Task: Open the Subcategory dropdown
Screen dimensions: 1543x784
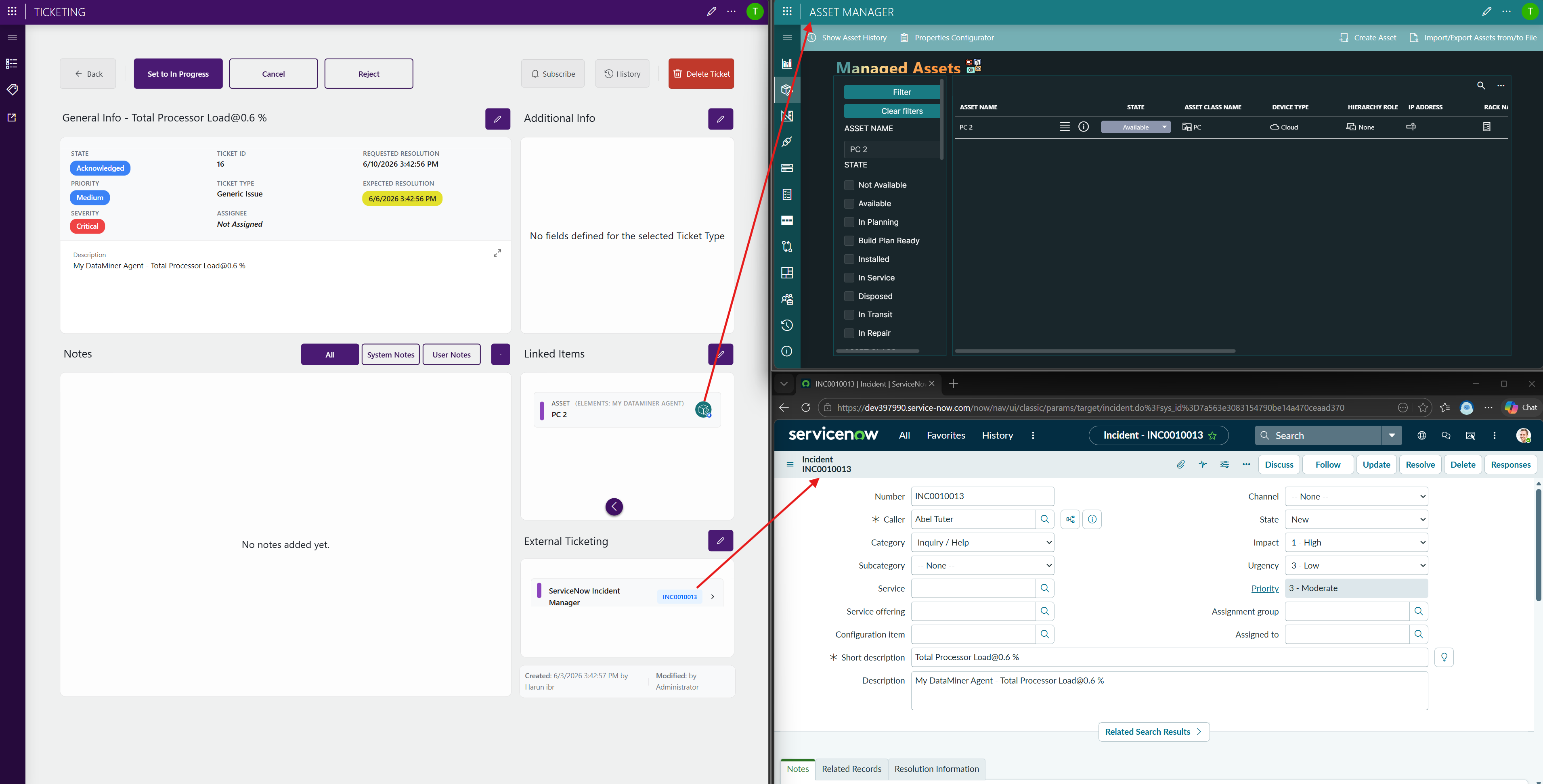Action: click(982, 566)
